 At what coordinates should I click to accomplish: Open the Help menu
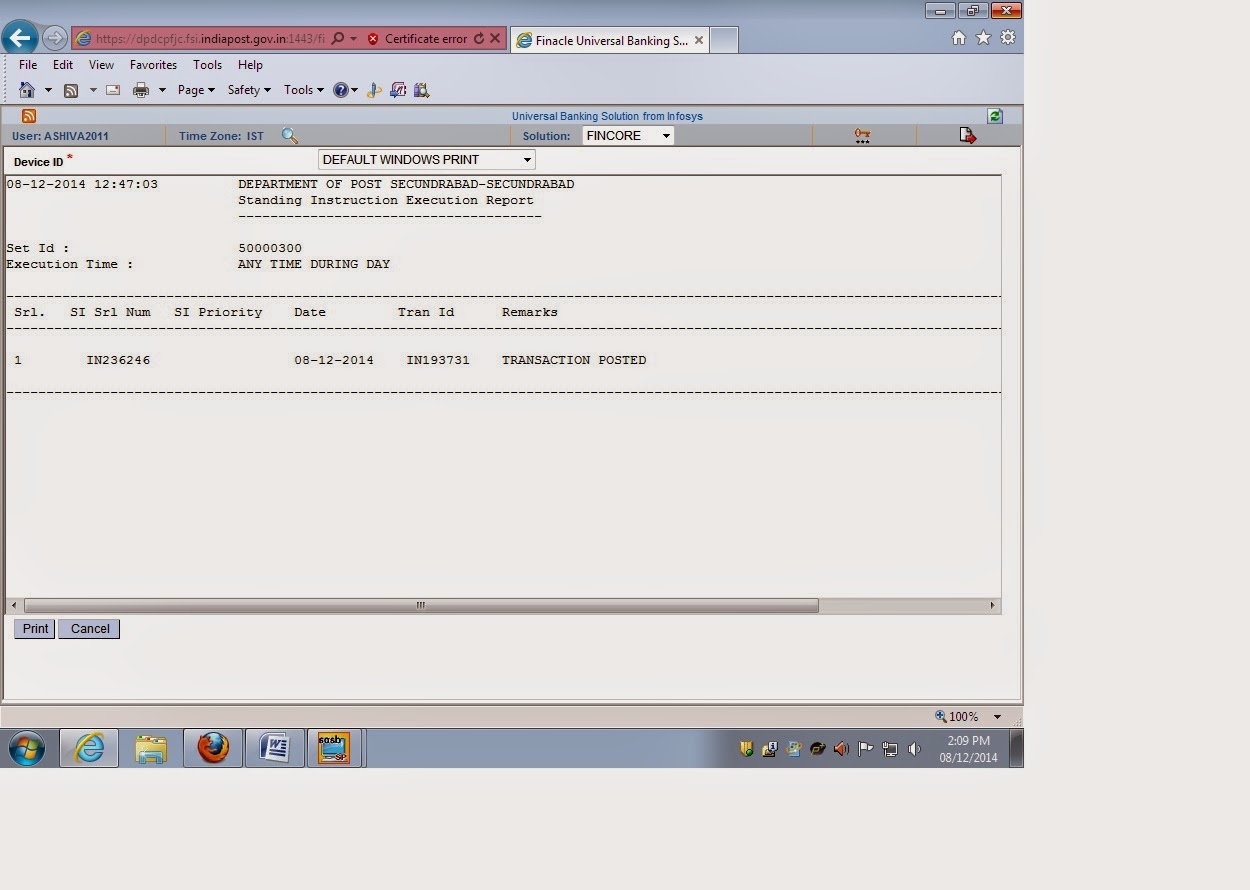(250, 65)
